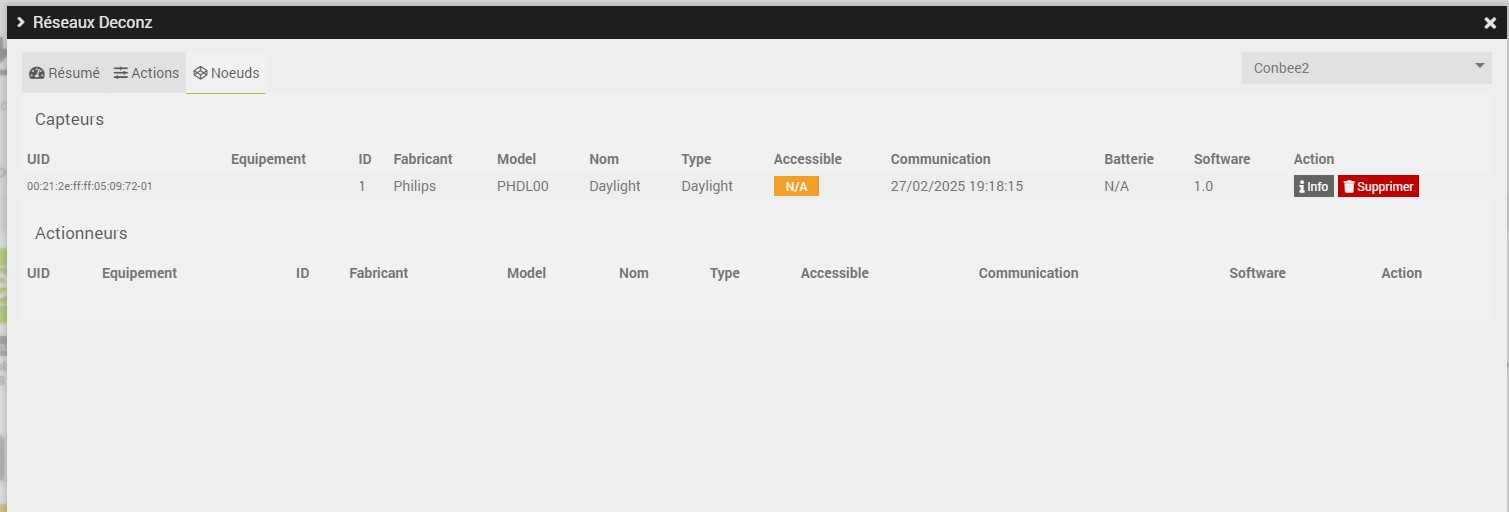
Task: Click the chevron beside Réseaux Deconz title
Action: click(20, 22)
